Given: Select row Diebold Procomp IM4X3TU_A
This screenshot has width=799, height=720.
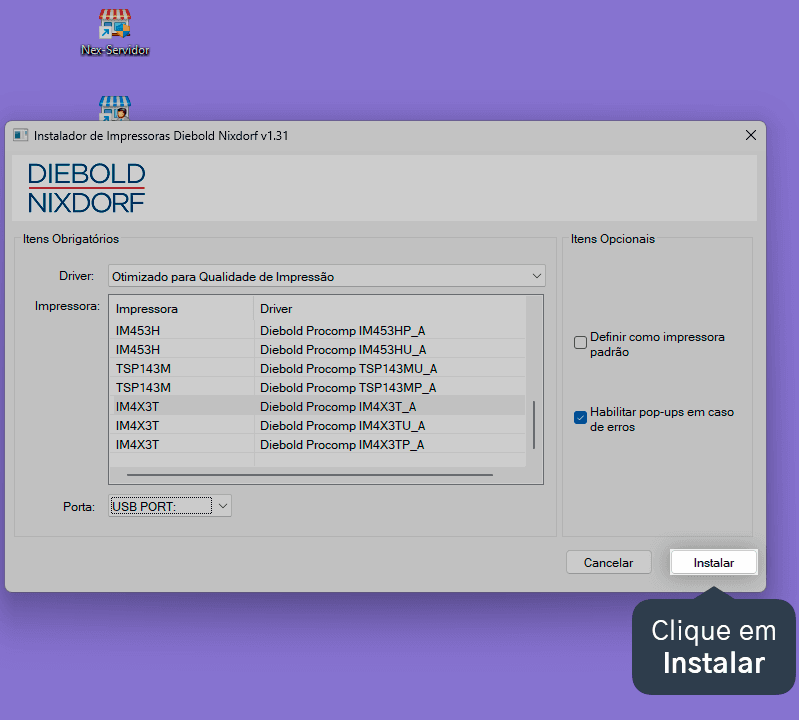Looking at the screenshot, I should (317, 425).
